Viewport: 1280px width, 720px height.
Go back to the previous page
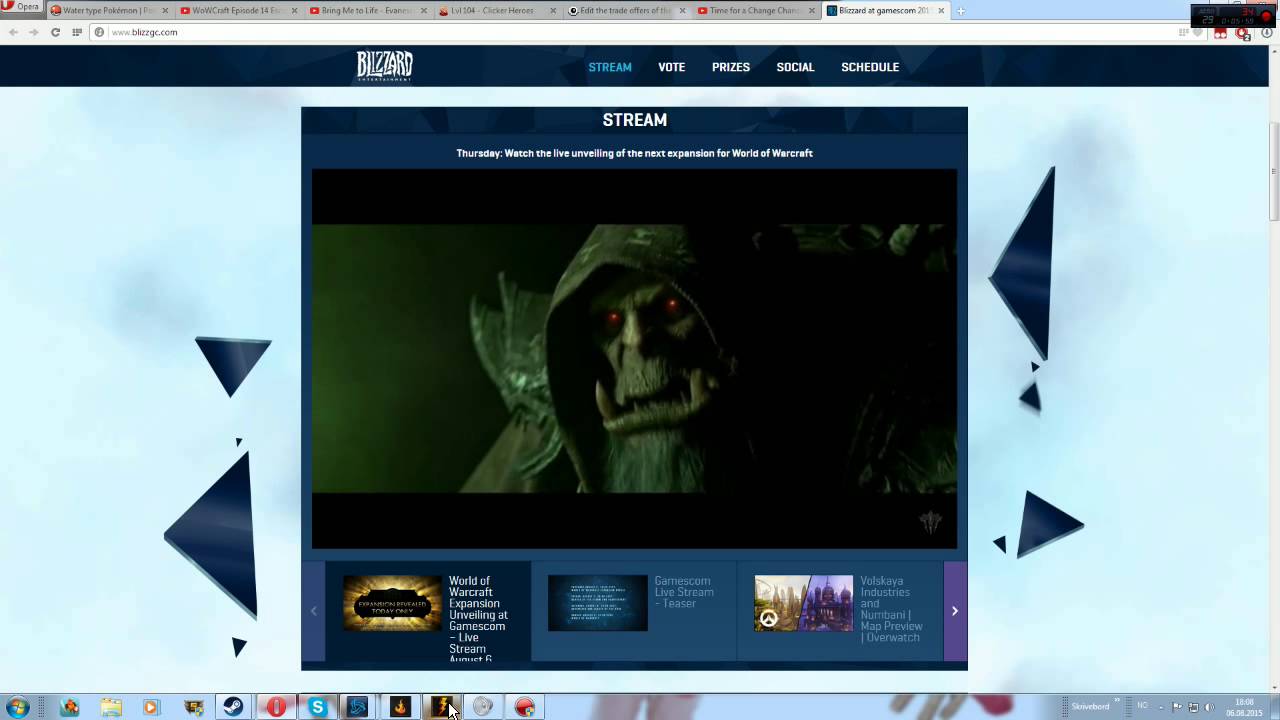coord(13,32)
